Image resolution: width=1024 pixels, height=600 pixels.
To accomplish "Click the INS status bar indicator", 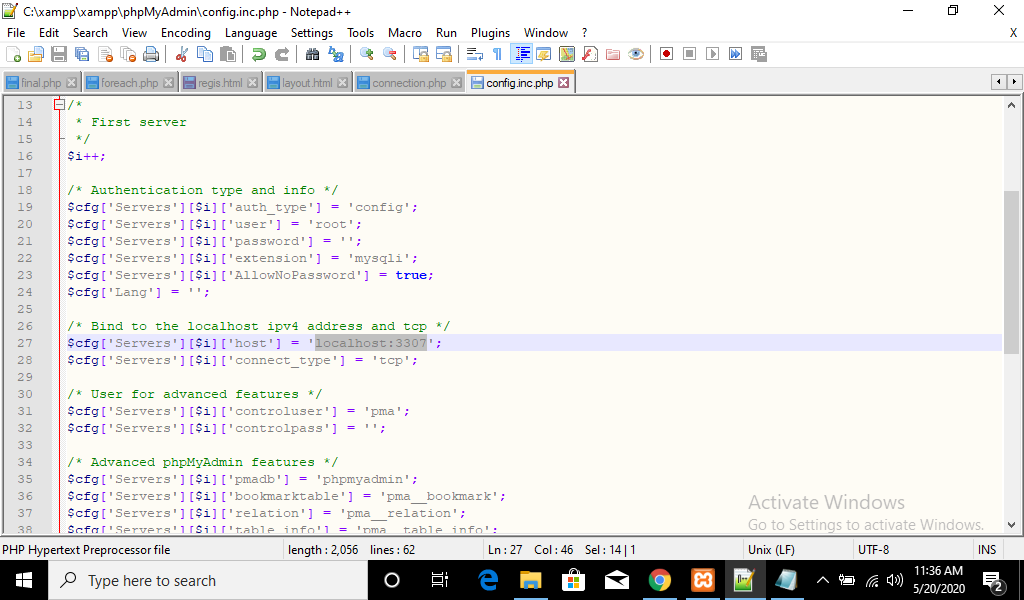I will click(987, 550).
